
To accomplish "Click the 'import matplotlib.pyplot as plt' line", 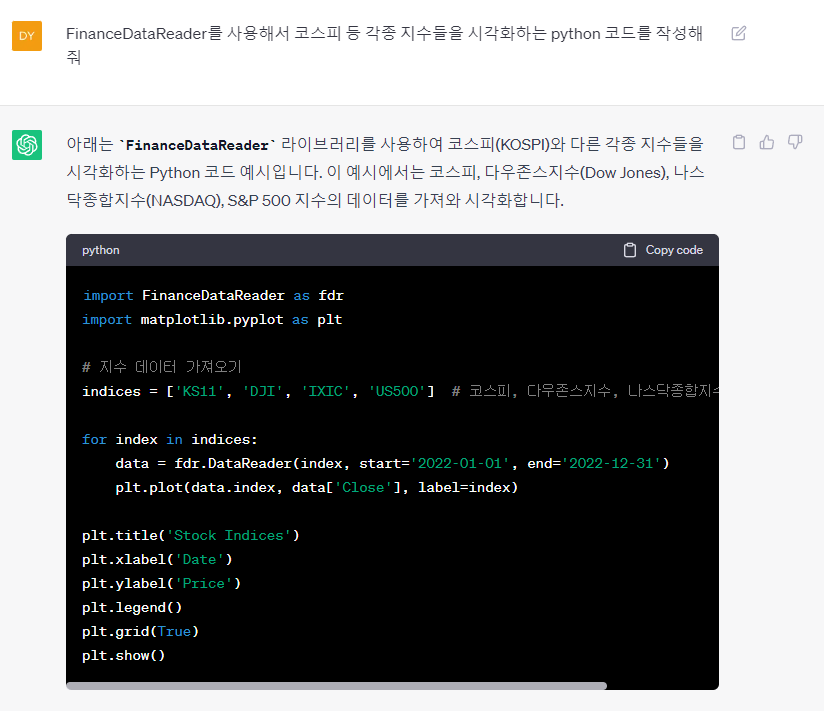I will (x=212, y=320).
